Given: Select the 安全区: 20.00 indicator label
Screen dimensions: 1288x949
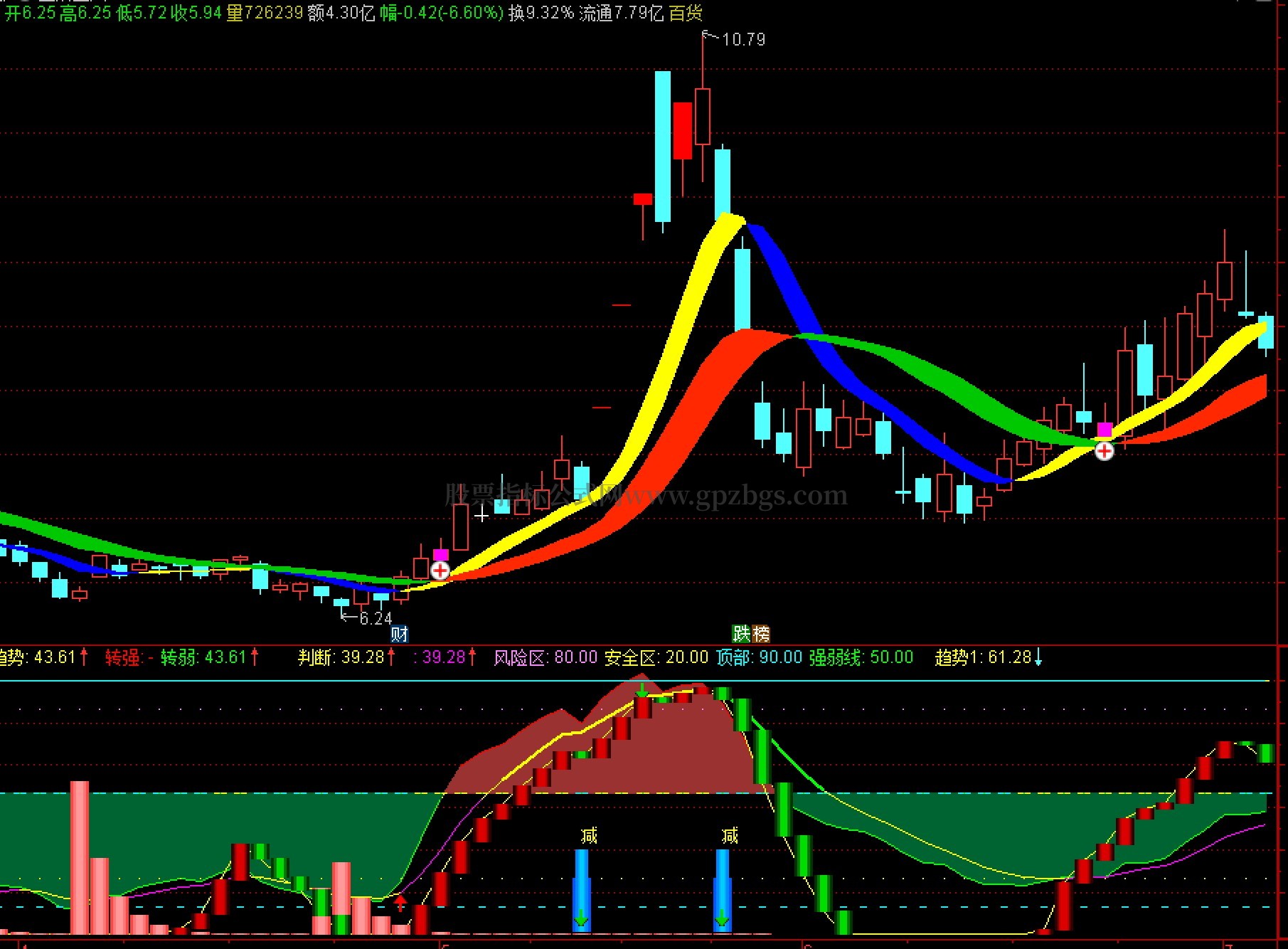Looking at the screenshot, I should pyautogui.click(x=656, y=657).
